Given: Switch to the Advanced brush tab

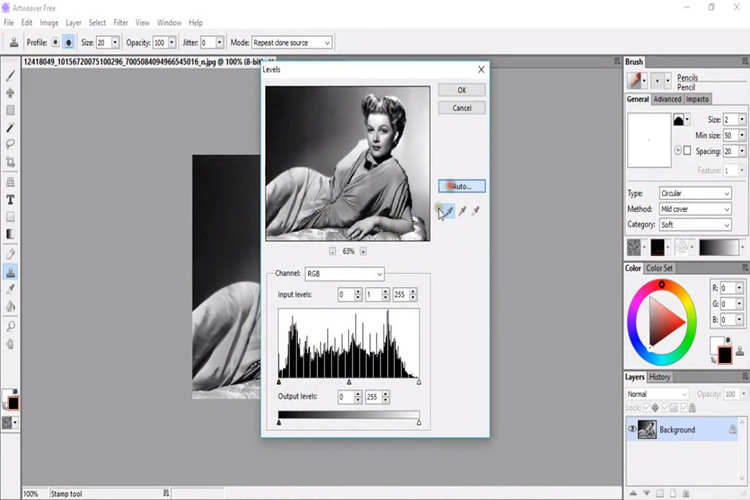Looking at the screenshot, I should (x=667, y=99).
